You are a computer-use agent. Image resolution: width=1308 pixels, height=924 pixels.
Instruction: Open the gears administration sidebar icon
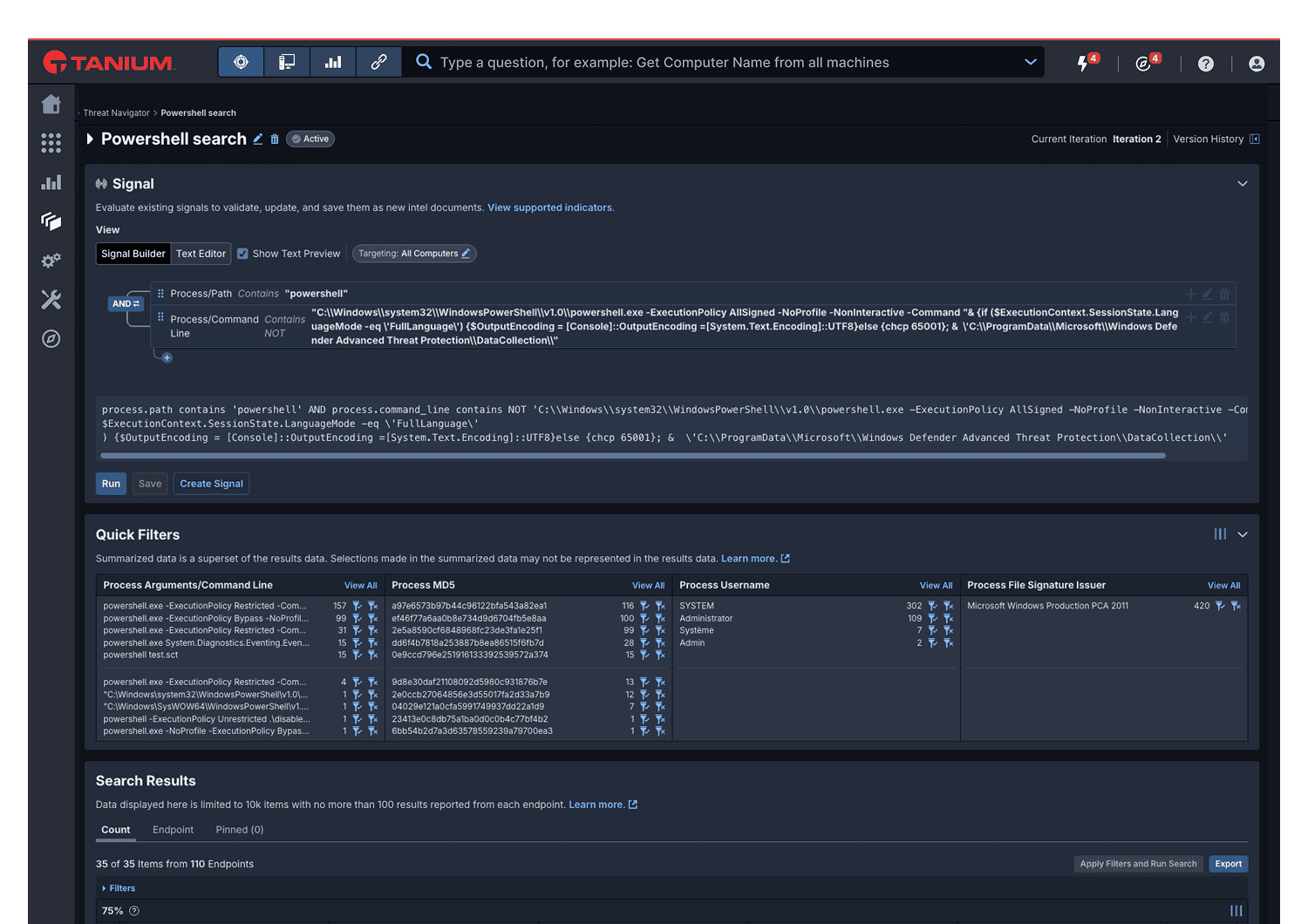coord(51,261)
